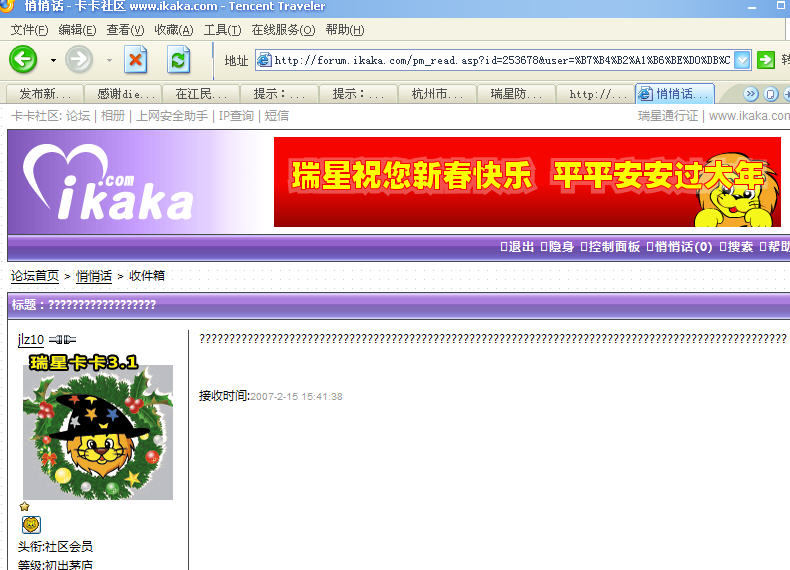This screenshot has width=790, height=570.
Task: Open the 在线服务(O) menu
Action: click(x=283, y=30)
